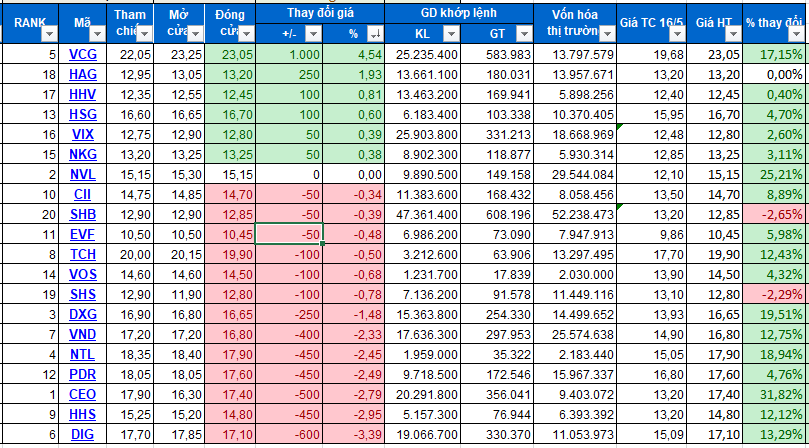Screen dimensions: 809x448
Task: Open the HHV stock link
Action: [x=83, y=94]
